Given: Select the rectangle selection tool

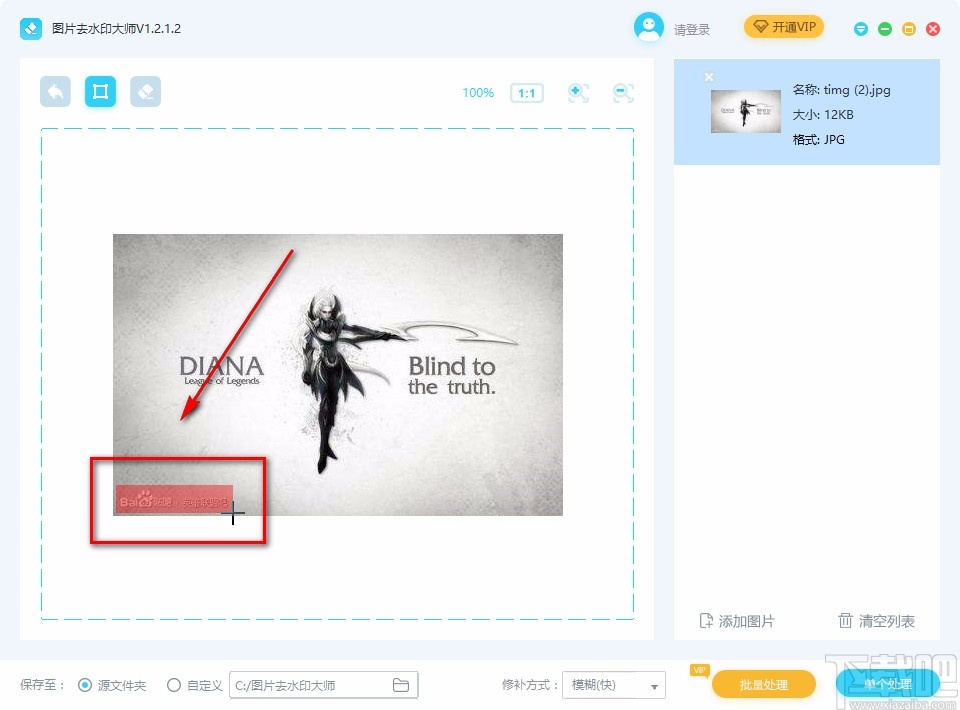Looking at the screenshot, I should [100, 92].
